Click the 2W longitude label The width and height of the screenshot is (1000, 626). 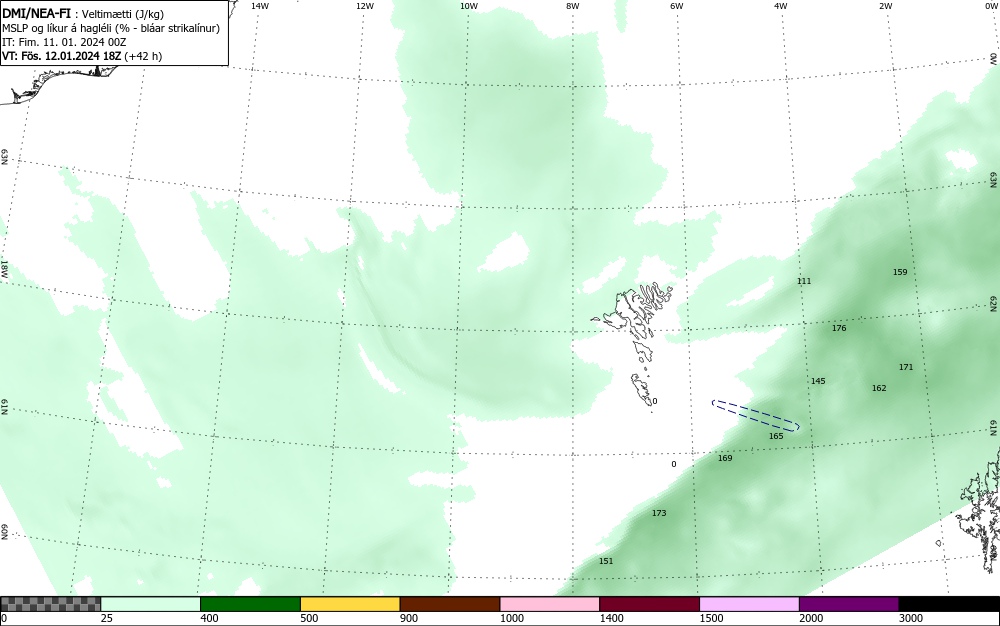pos(885,6)
